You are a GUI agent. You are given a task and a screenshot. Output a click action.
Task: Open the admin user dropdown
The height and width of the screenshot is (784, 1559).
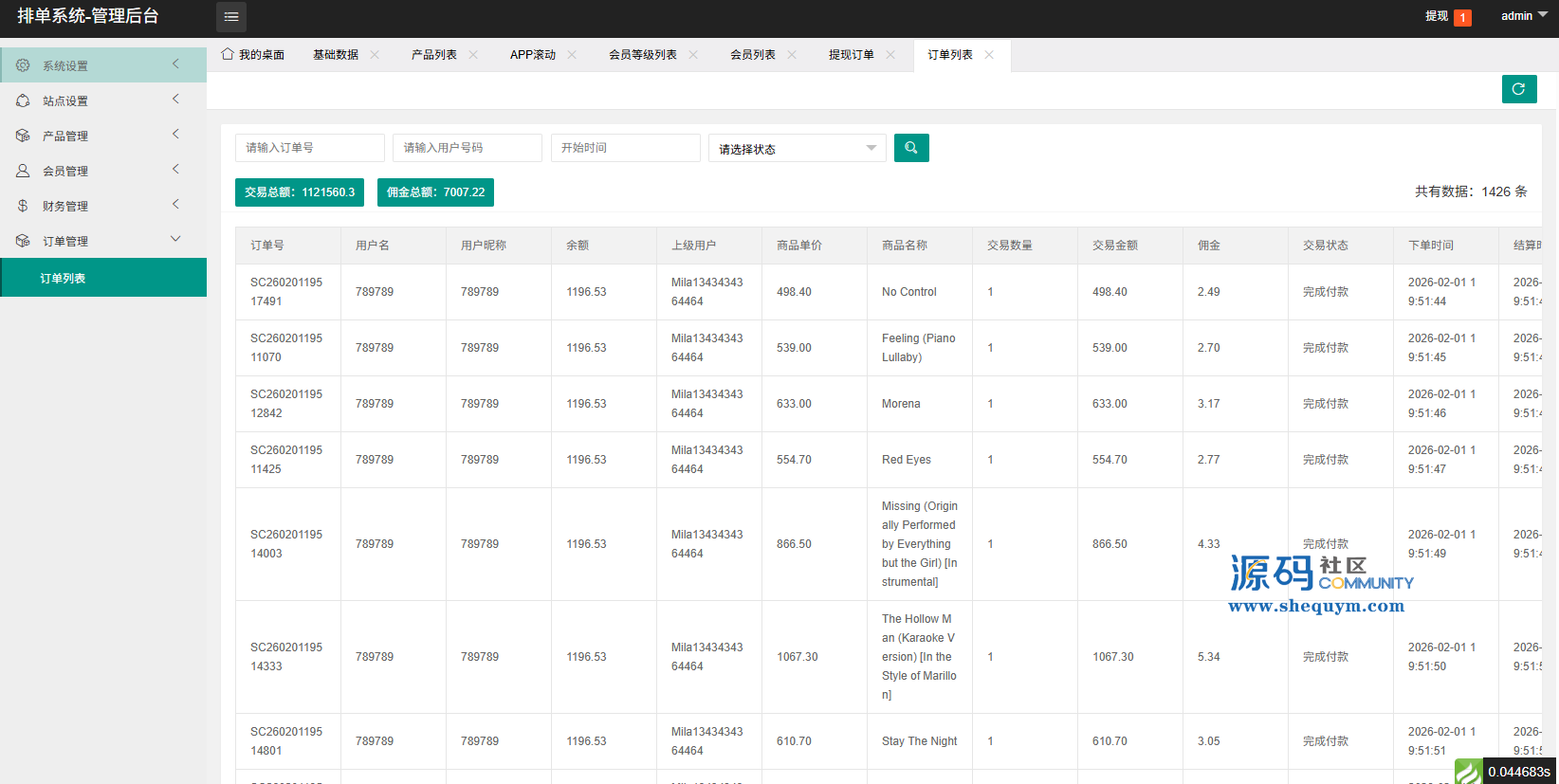tap(1523, 16)
